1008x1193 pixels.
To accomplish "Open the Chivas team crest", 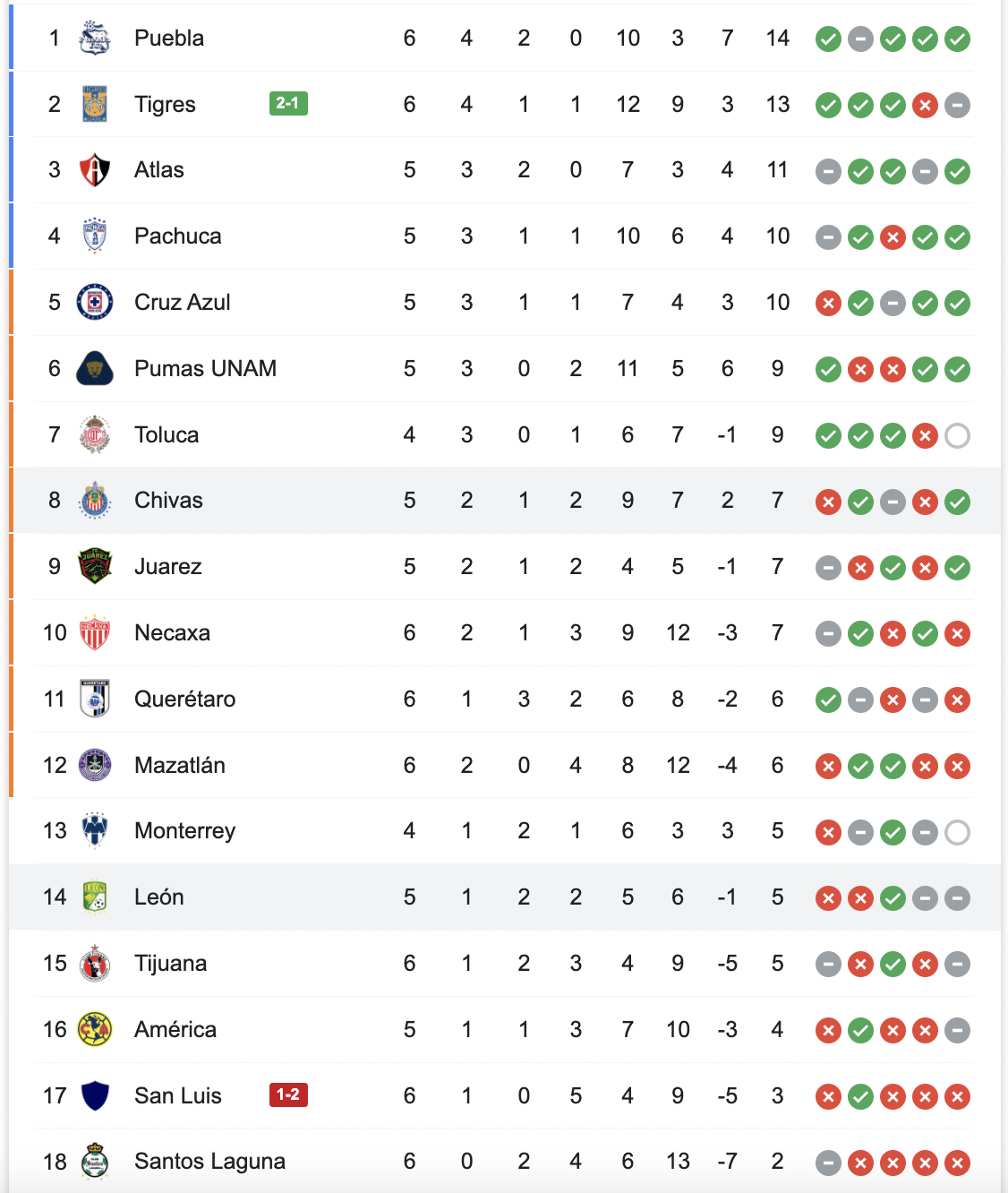I will coord(95,501).
